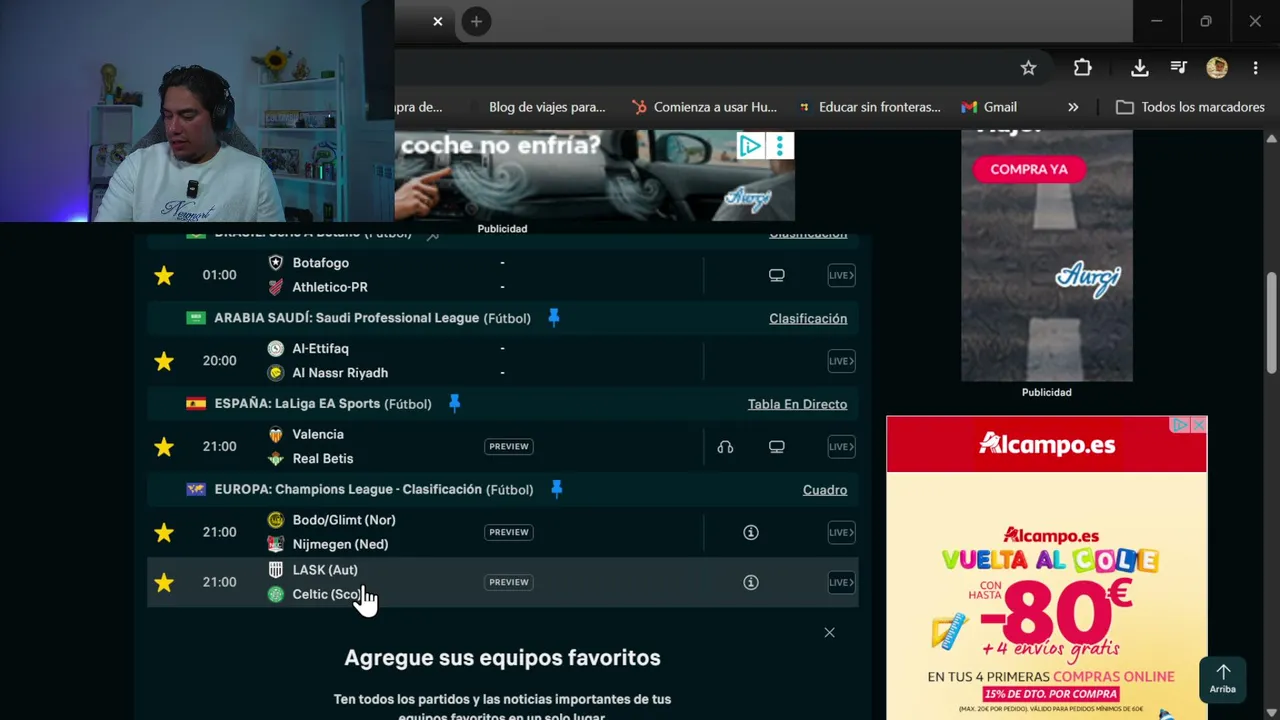The image size is (1280, 720).
Task: Click the Al Nassr Riyadh team crest
Action: 276,373
